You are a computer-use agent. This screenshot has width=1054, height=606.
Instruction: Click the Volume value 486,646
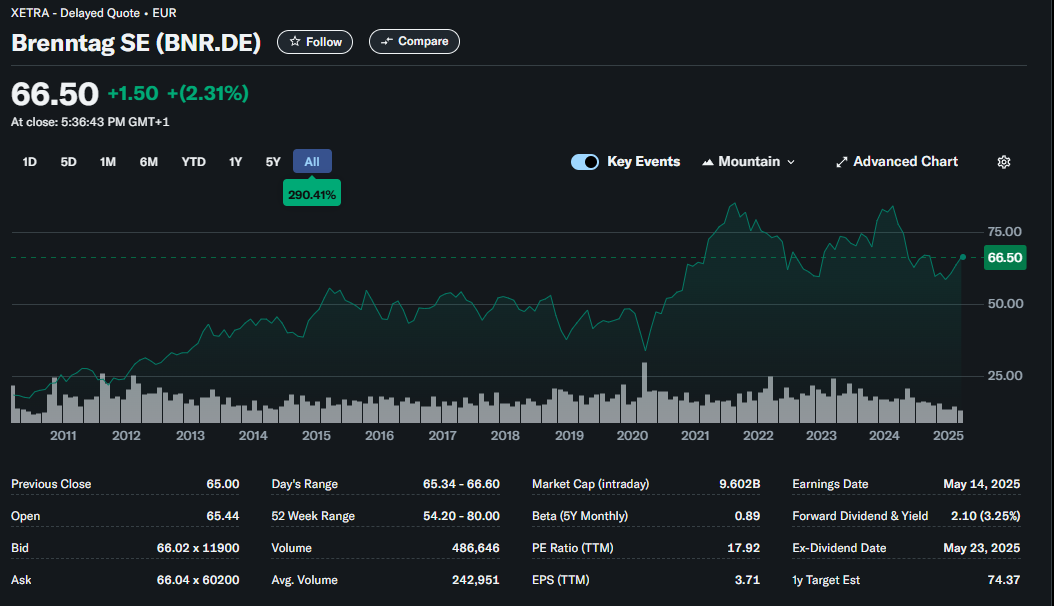click(x=476, y=548)
